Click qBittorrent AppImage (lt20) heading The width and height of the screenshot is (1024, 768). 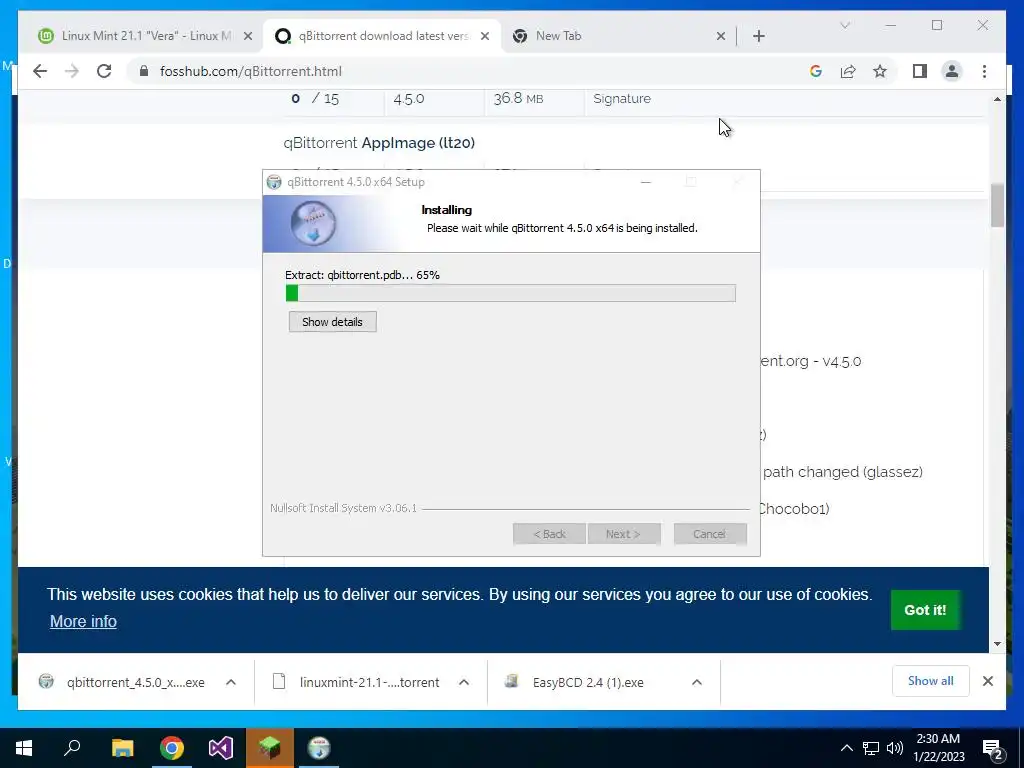click(379, 143)
